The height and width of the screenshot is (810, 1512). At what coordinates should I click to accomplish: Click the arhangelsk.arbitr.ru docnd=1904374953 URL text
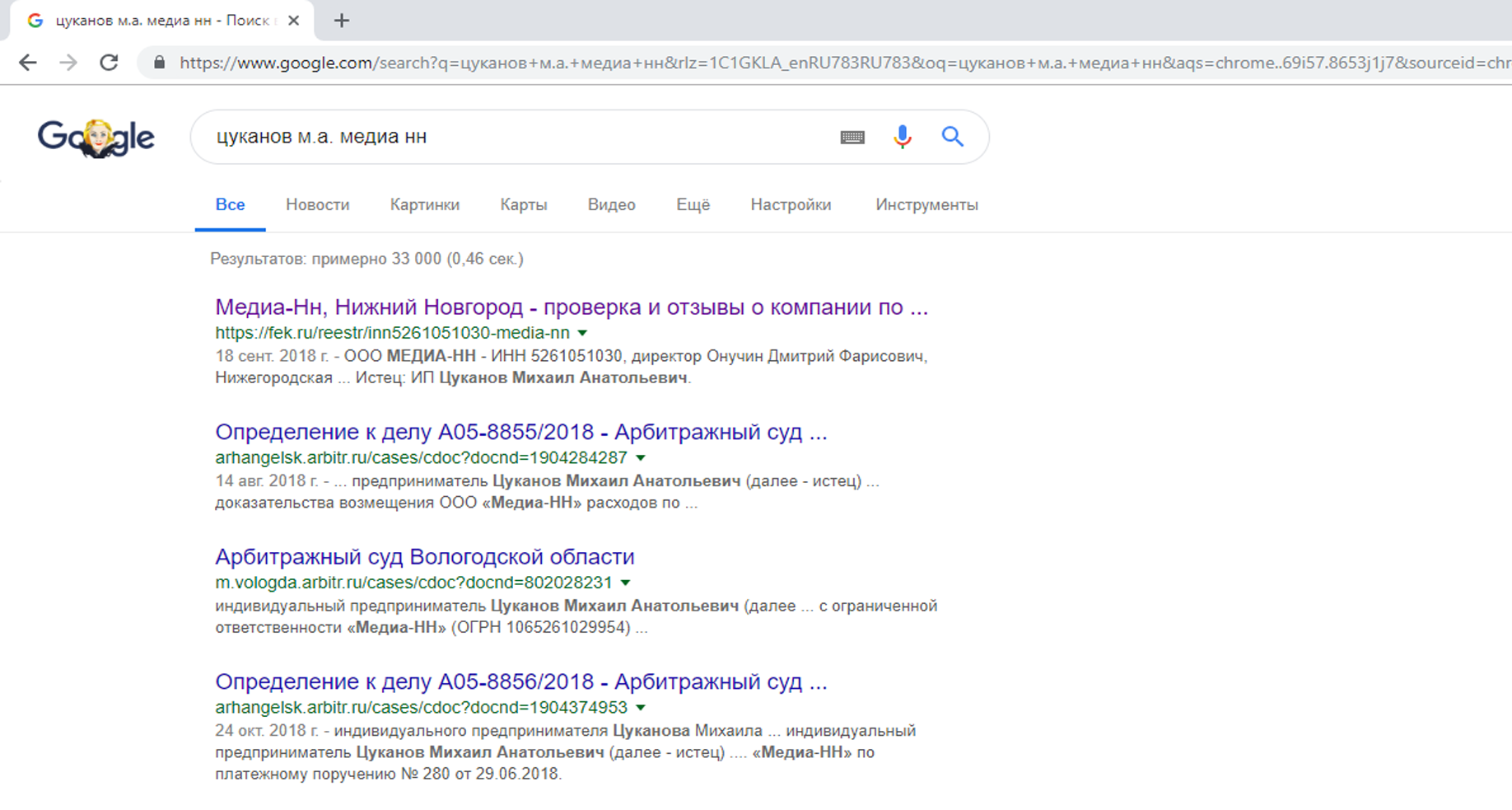pos(422,708)
